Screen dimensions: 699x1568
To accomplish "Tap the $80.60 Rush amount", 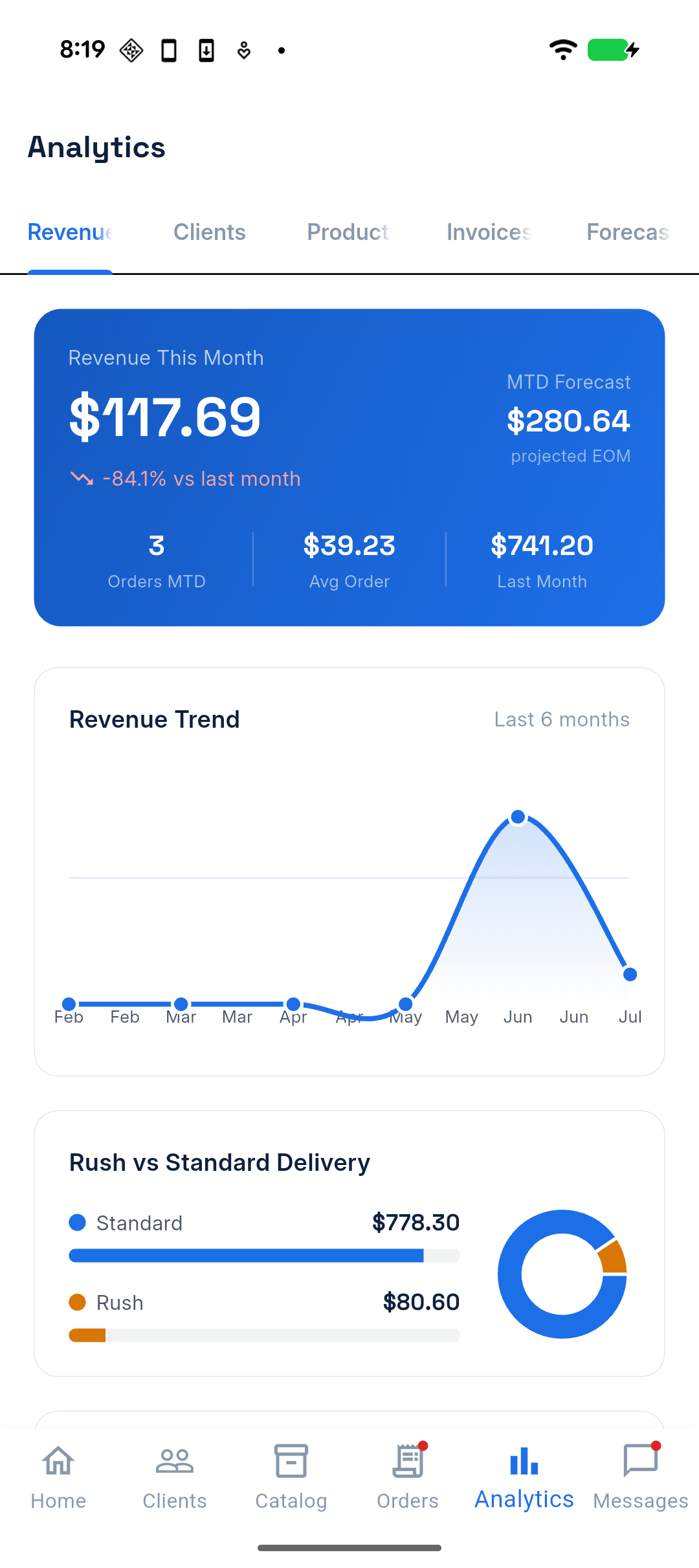I will (x=421, y=1302).
